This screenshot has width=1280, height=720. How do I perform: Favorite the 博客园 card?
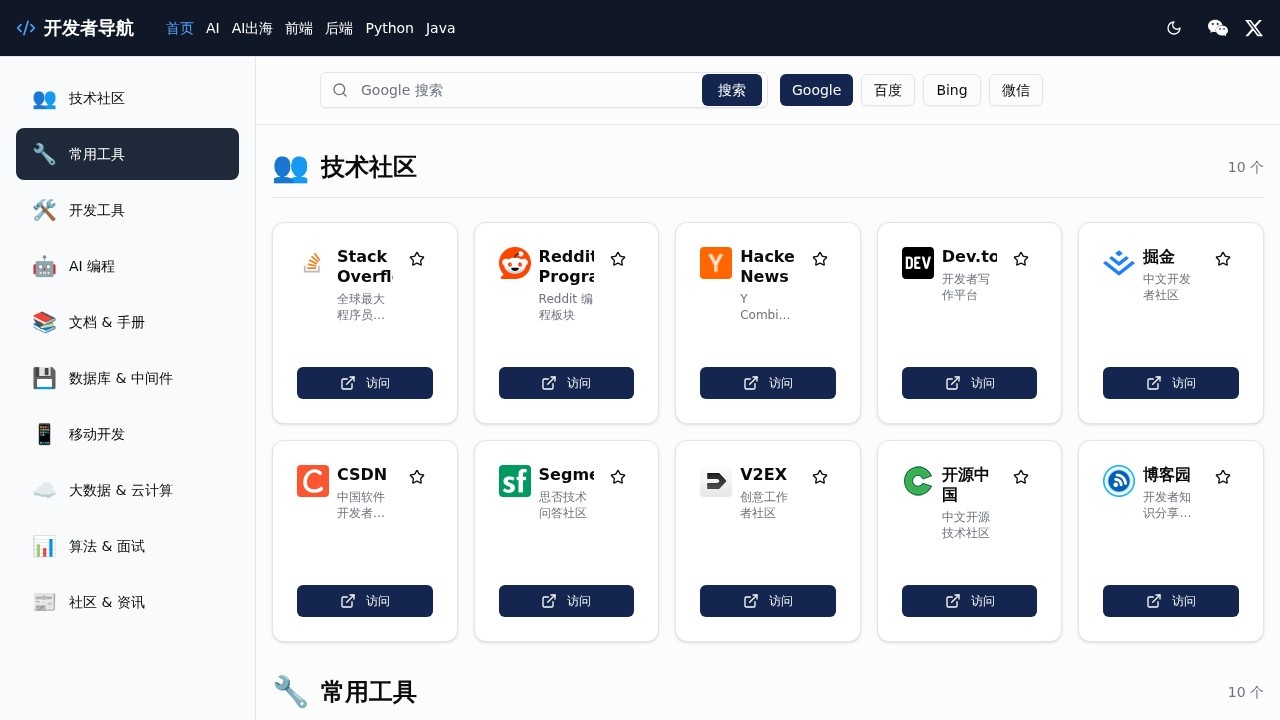(x=1223, y=477)
